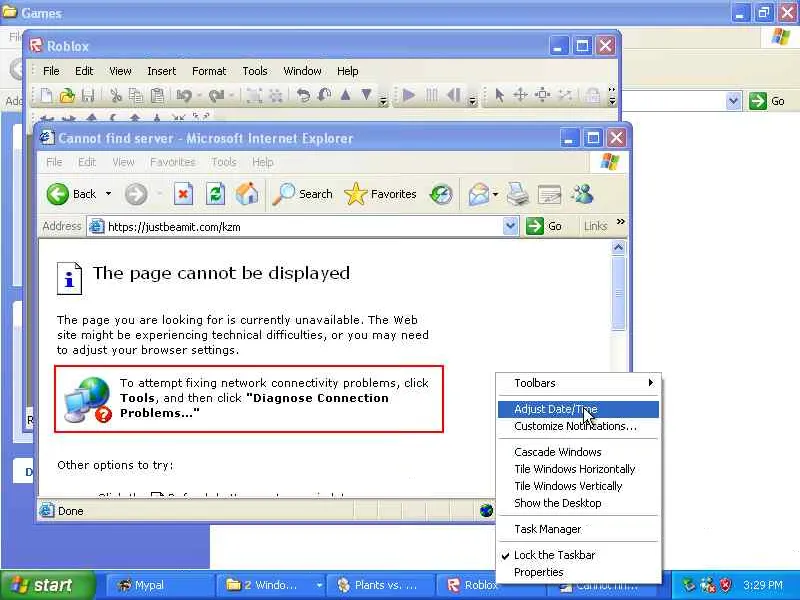Image resolution: width=800 pixels, height=600 pixels.
Task: Open the History clock icon in IE
Action: [x=441, y=194]
